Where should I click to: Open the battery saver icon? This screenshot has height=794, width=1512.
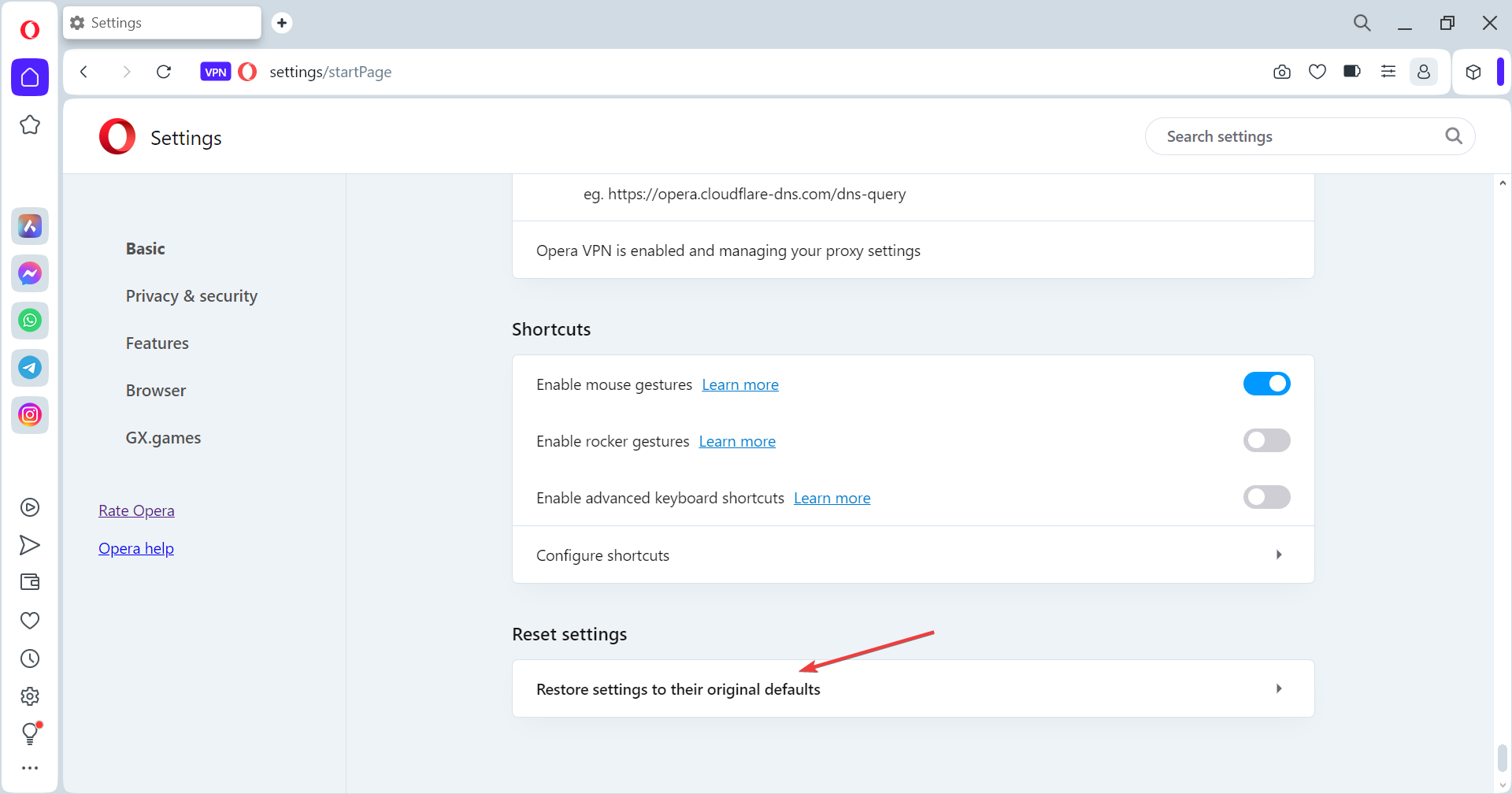(1352, 72)
